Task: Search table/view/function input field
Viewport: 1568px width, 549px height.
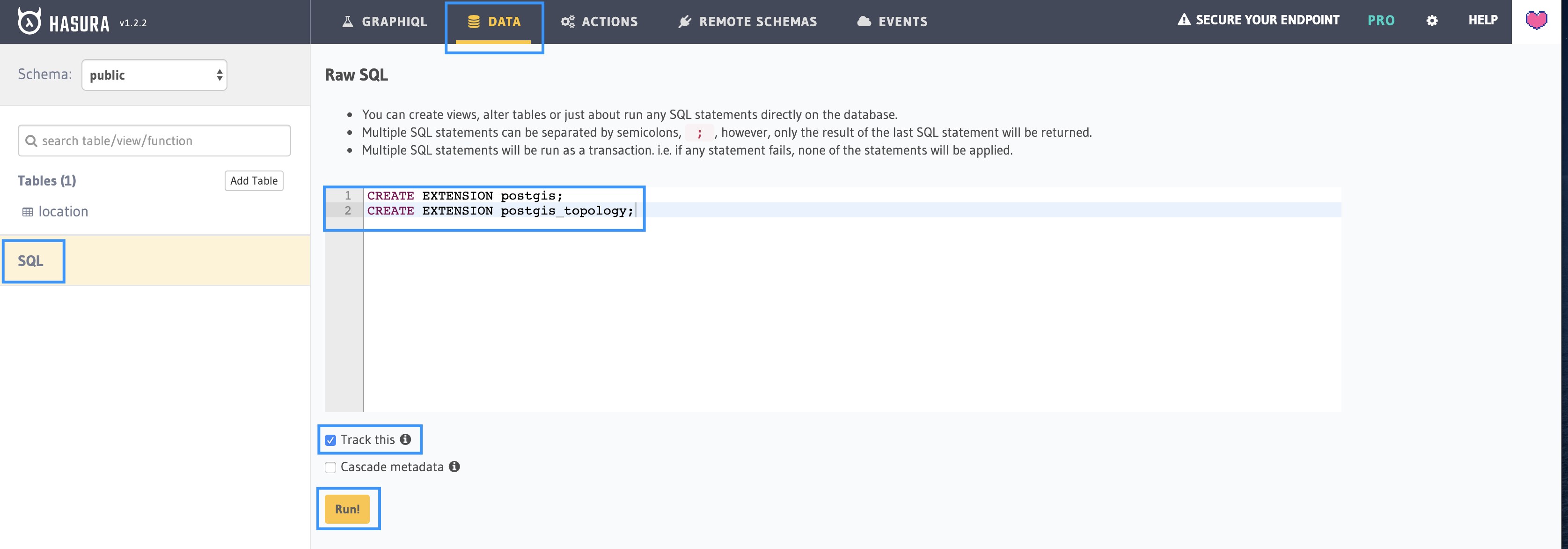Action: (x=154, y=140)
